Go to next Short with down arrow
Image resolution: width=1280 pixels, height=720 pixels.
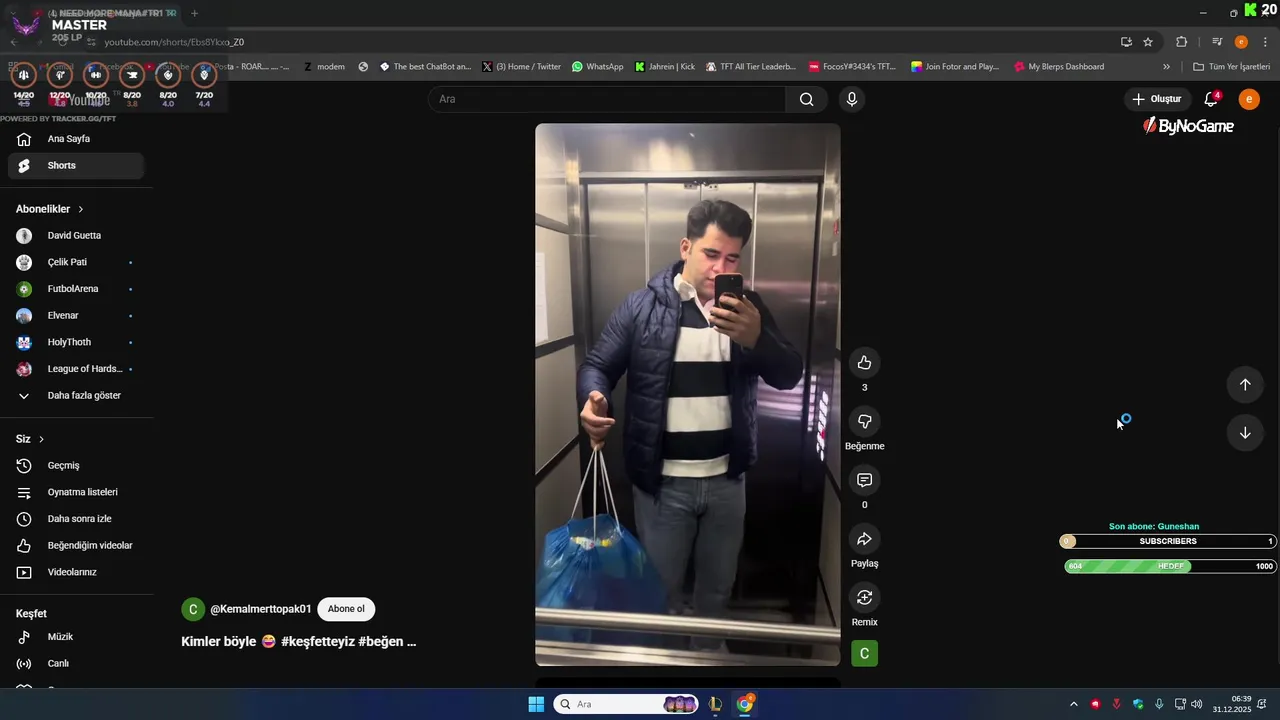1245,433
